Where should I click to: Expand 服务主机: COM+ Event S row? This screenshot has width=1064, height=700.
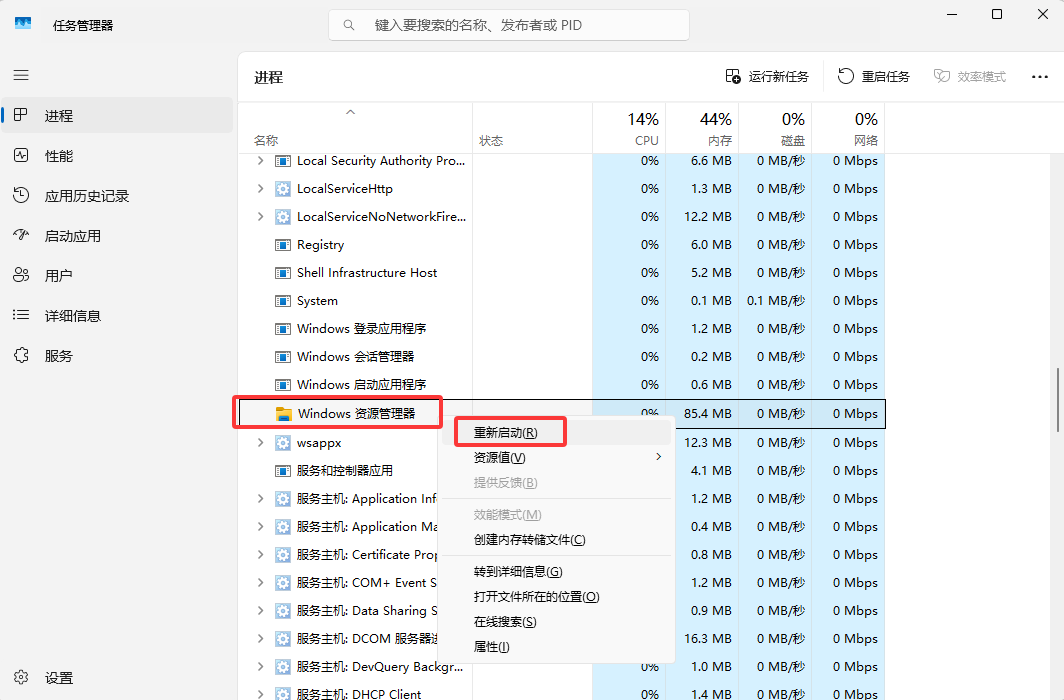pyautogui.click(x=261, y=583)
